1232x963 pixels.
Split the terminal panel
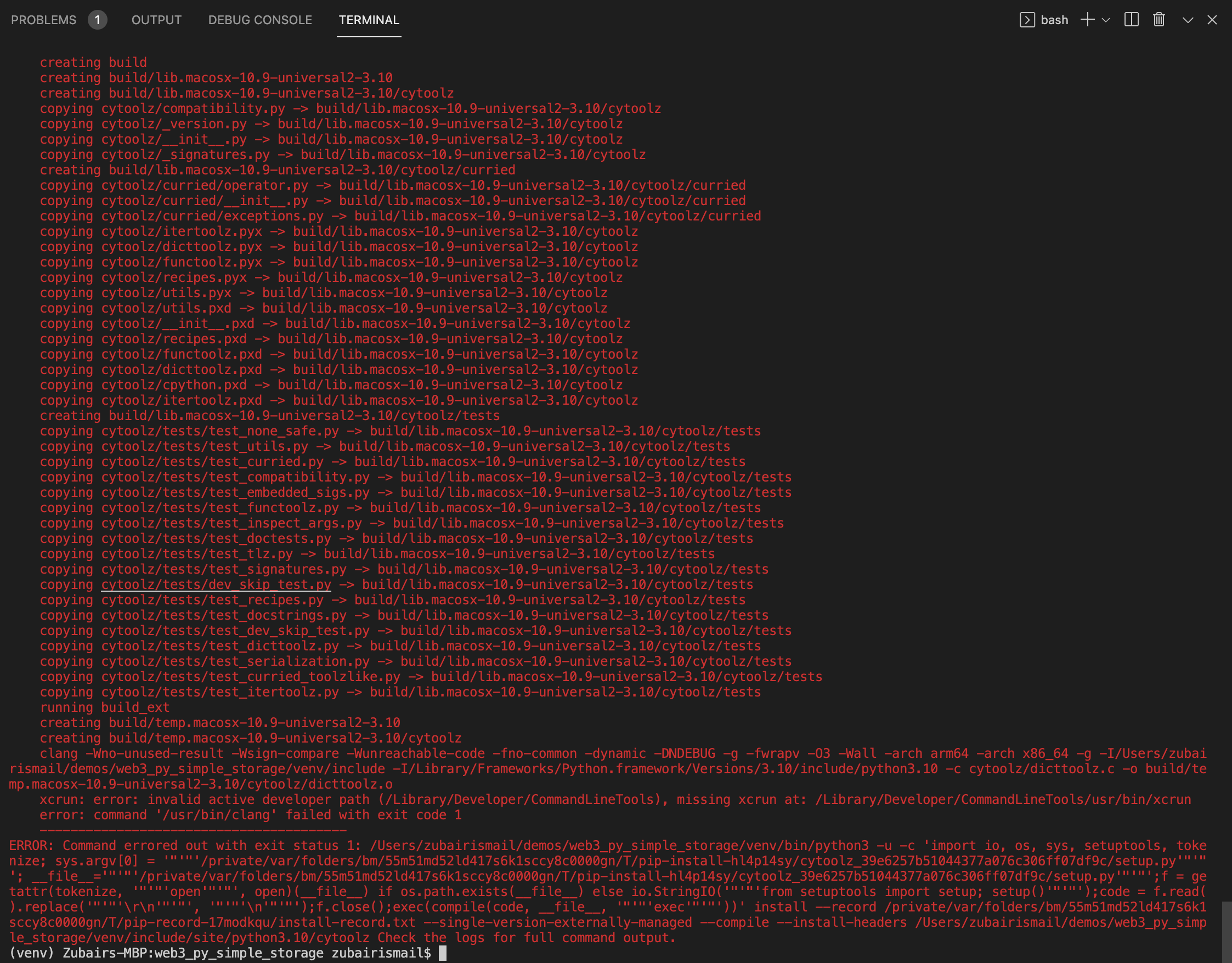coord(1132,20)
